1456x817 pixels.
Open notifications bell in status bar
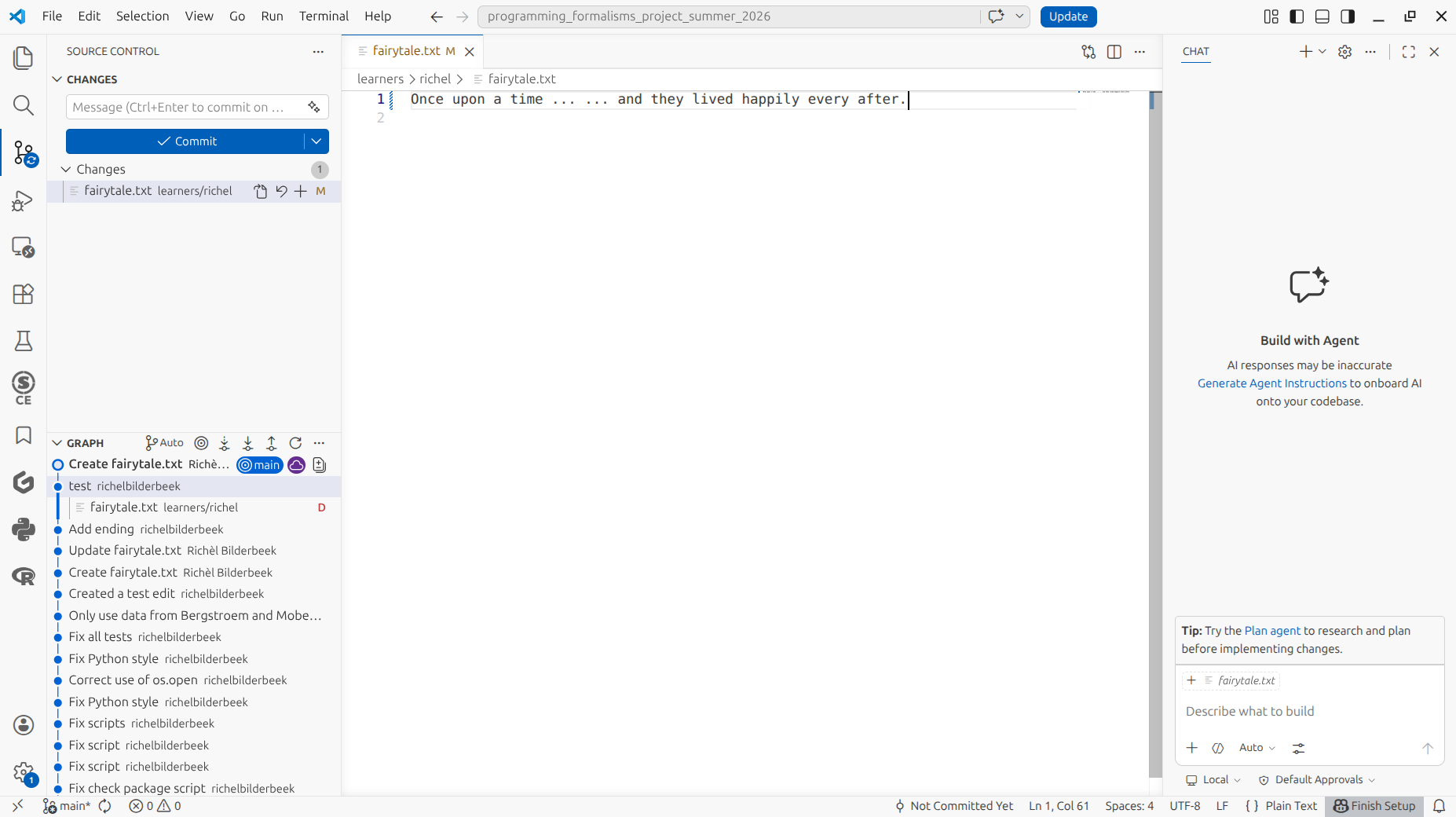click(1440, 806)
